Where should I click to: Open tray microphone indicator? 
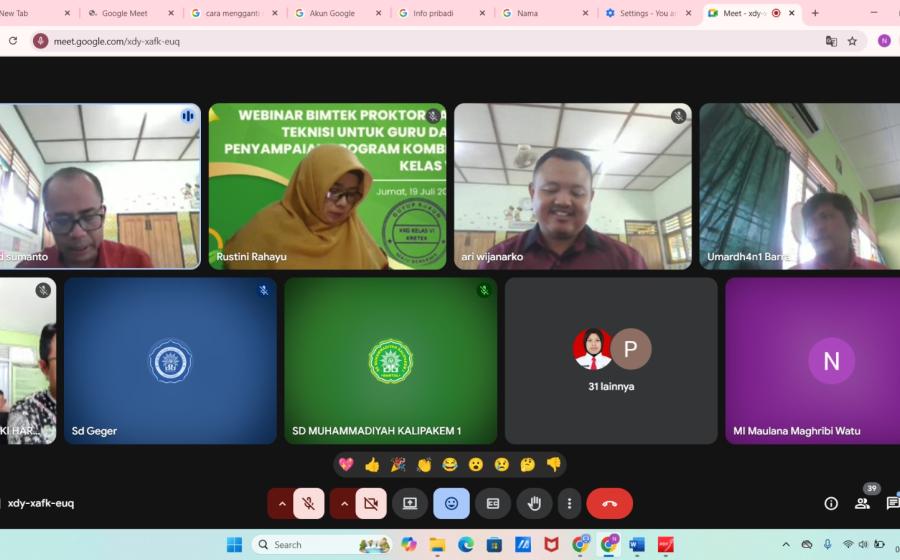(x=827, y=545)
